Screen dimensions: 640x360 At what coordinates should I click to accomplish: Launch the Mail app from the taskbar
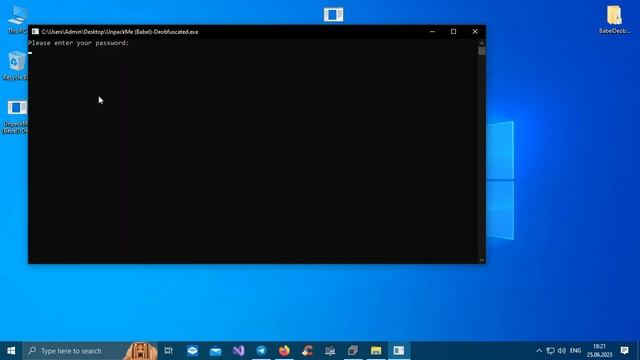tap(216, 351)
